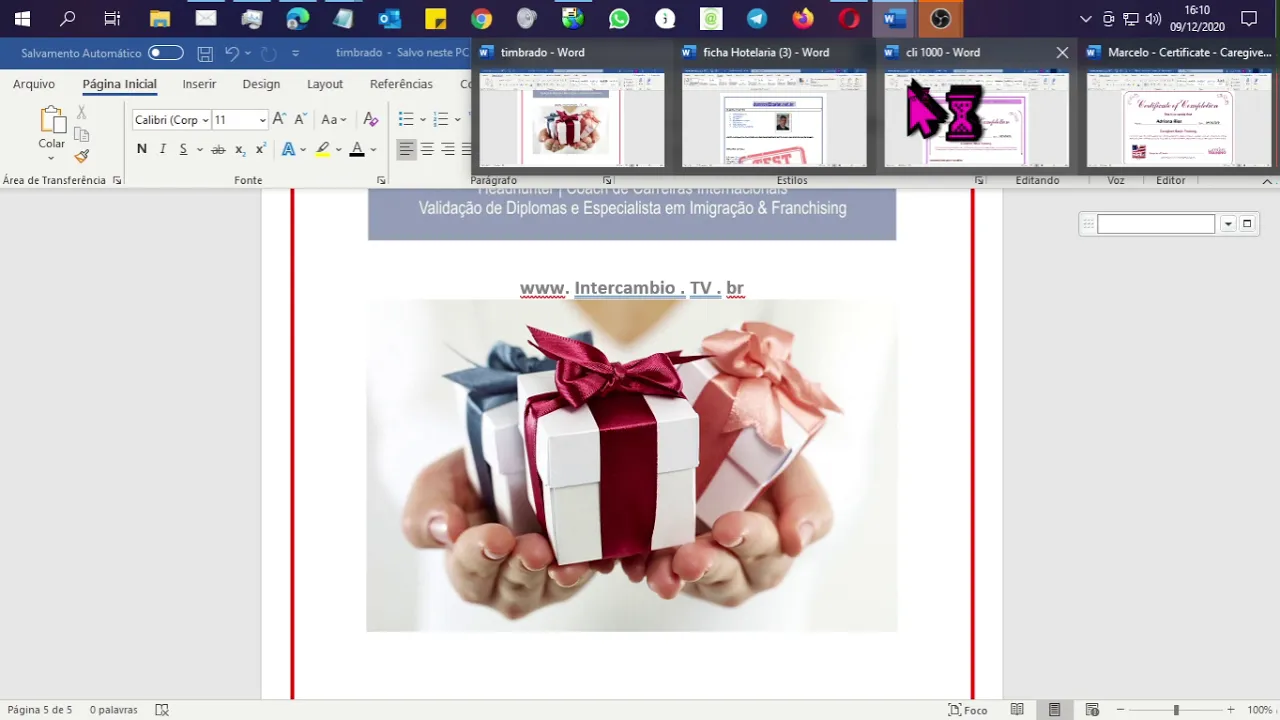
Task: Open the ficha Hotelaria (3) Word preview
Action: click(774, 118)
